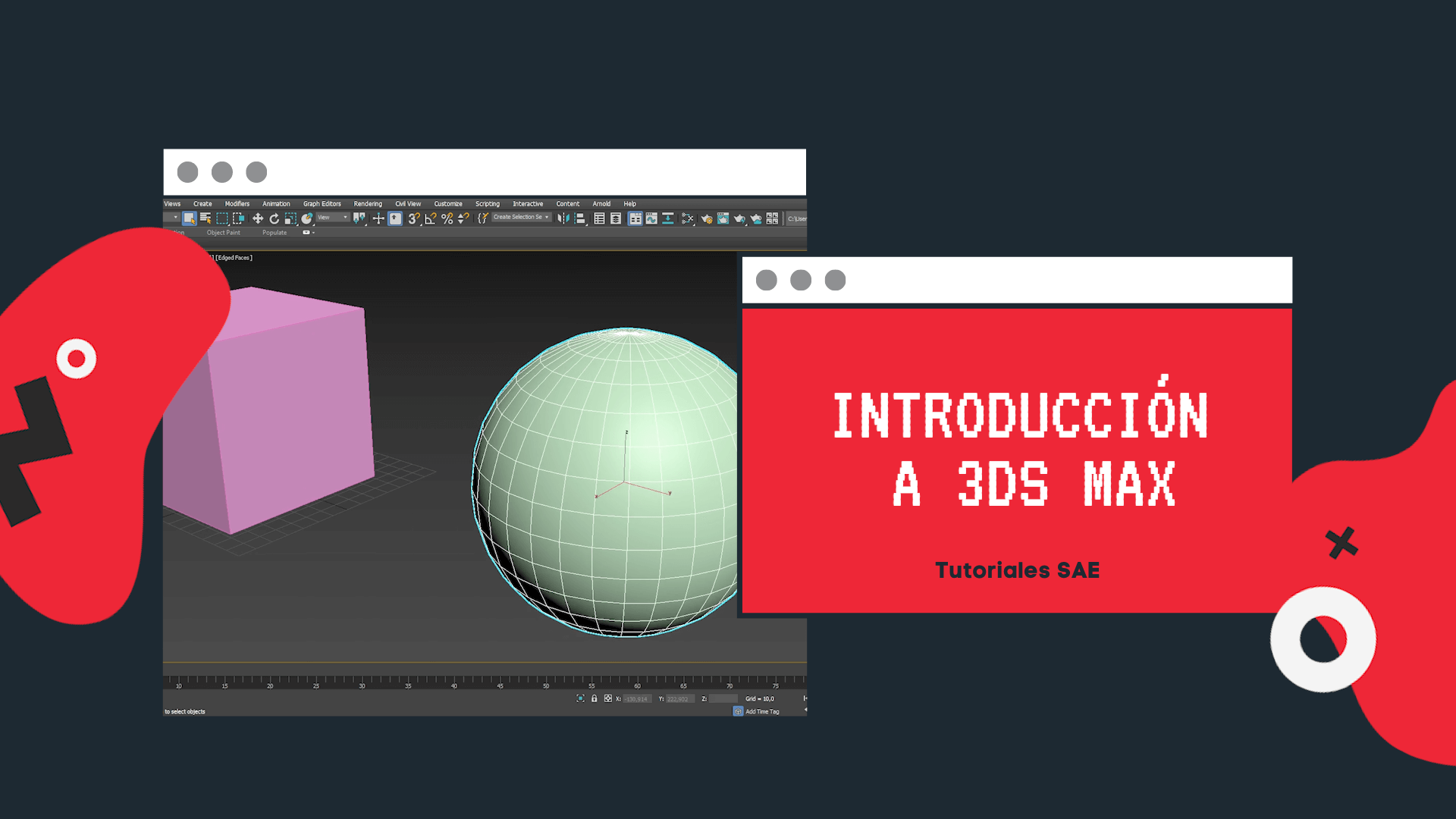
Task: Open the Schematic View icon
Action: coord(688,218)
